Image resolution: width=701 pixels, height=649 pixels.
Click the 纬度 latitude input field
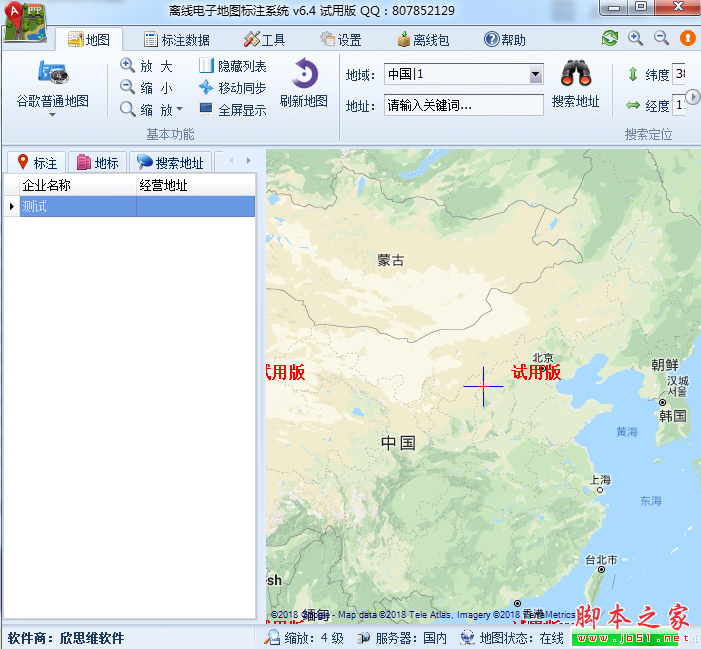pos(679,74)
